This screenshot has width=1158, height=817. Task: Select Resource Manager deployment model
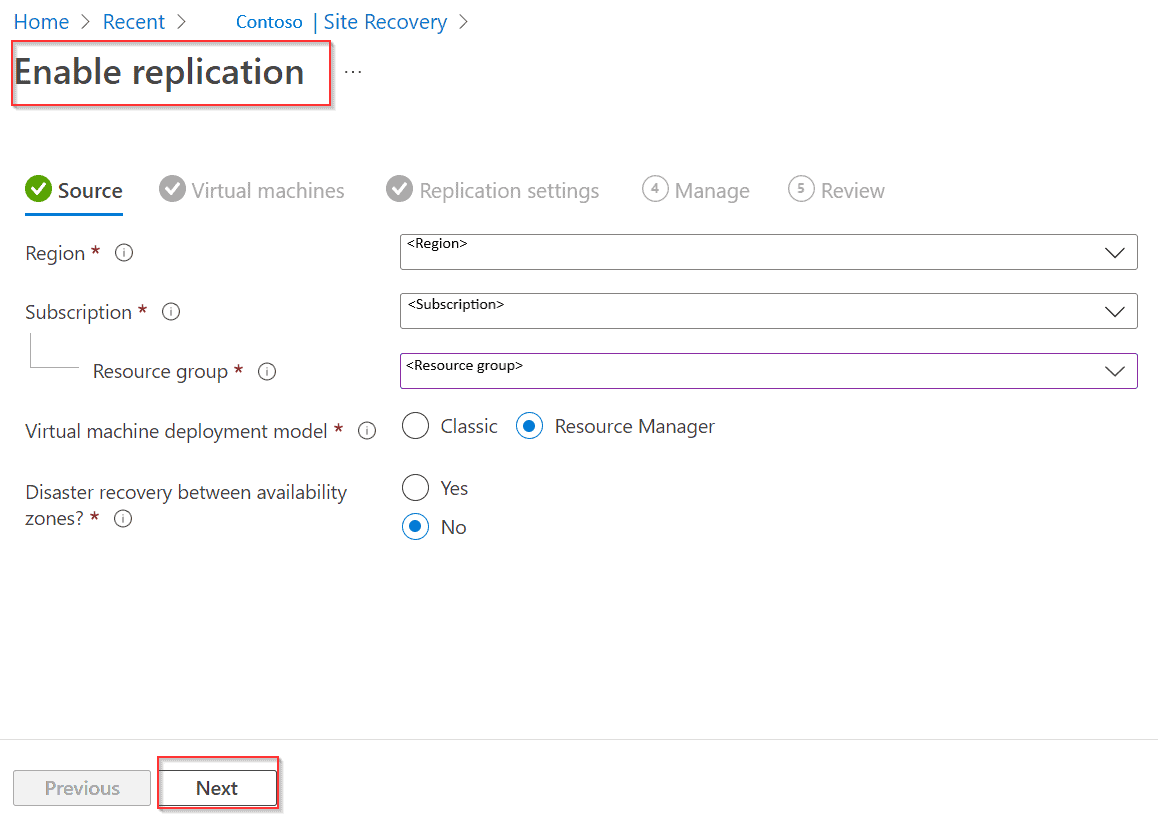[x=529, y=425]
